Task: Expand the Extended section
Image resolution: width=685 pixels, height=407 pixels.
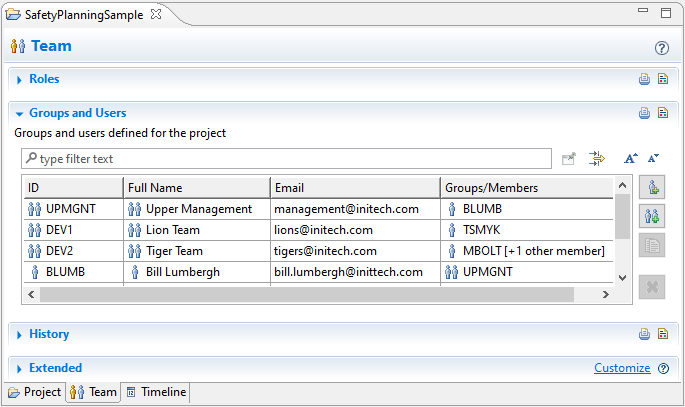Action: coord(19,369)
